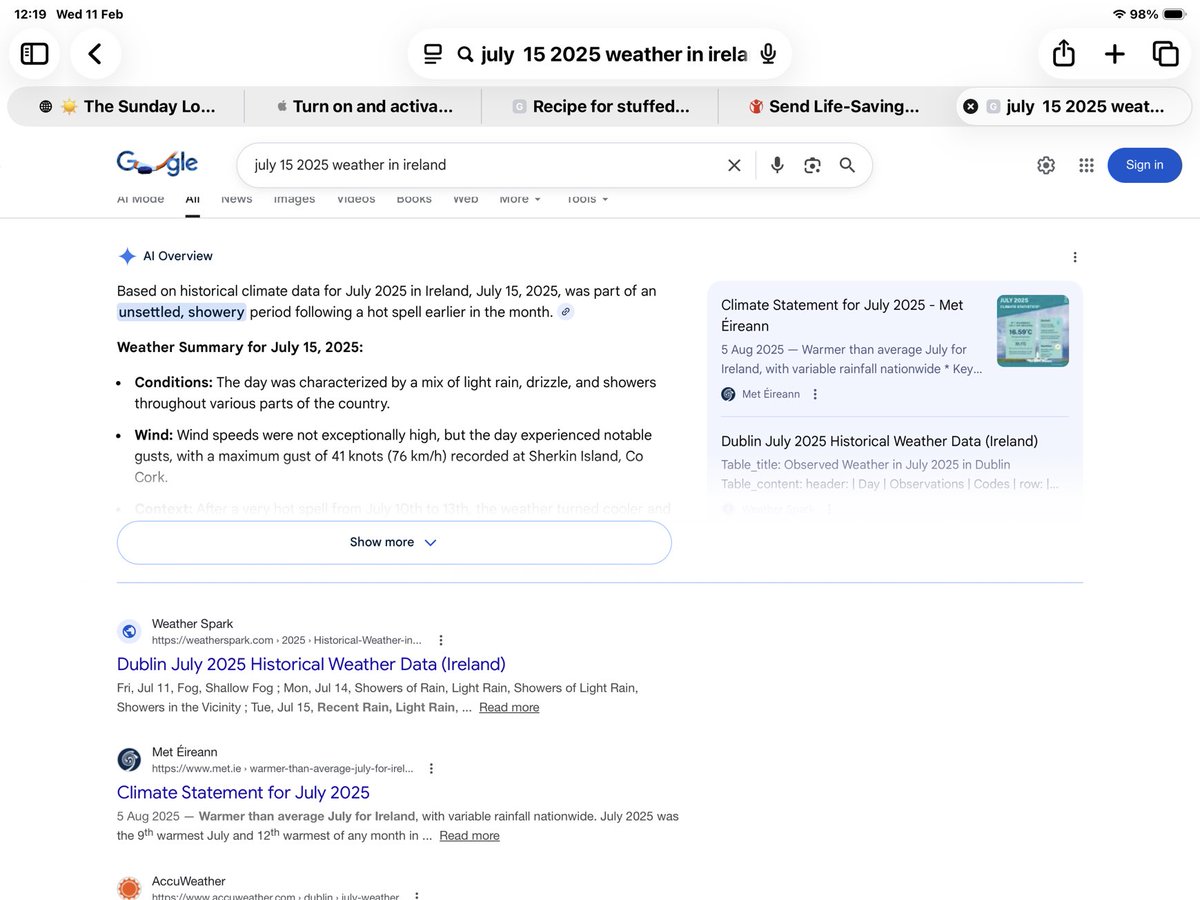Open the Tools dropdown
The width and height of the screenshot is (1200, 900).
click(x=587, y=199)
